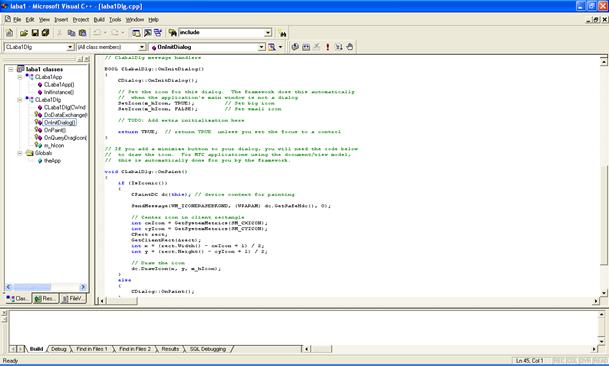Open the Project menu
The width and height of the screenshot is (609, 366).
point(81,19)
